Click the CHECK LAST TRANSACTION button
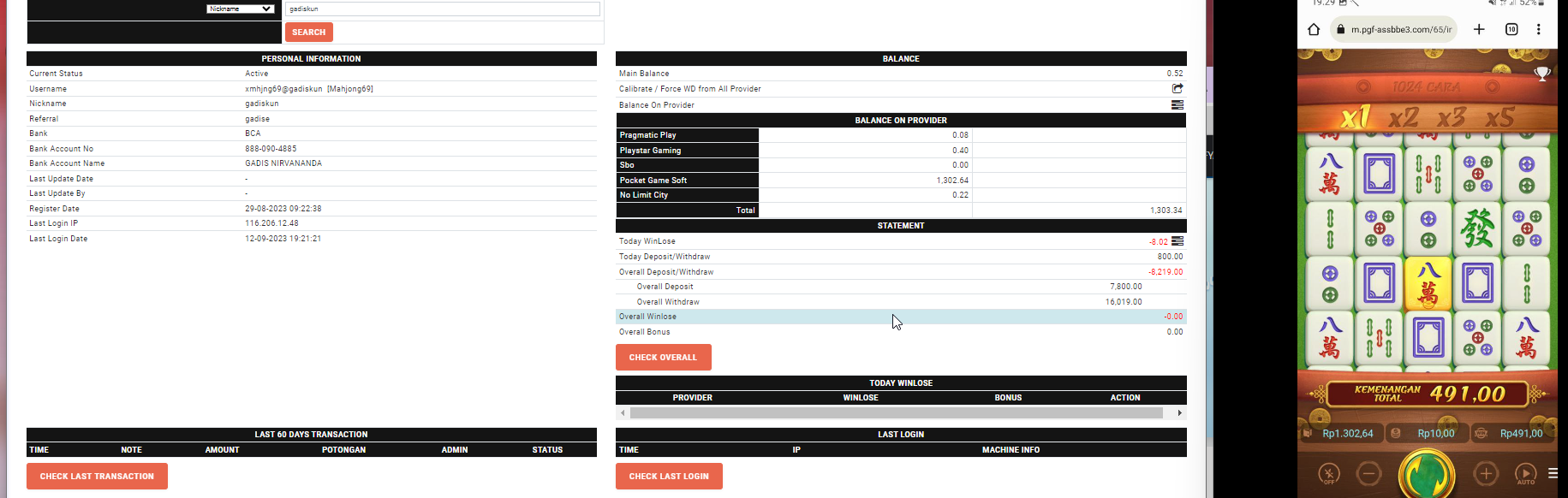1568x498 pixels. coord(97,476)
